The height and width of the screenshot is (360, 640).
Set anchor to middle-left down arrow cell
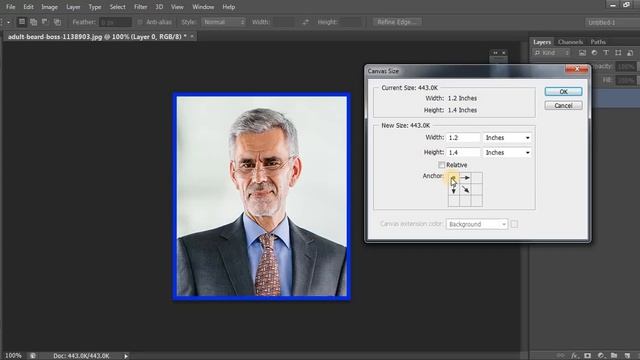coord(453,189)
